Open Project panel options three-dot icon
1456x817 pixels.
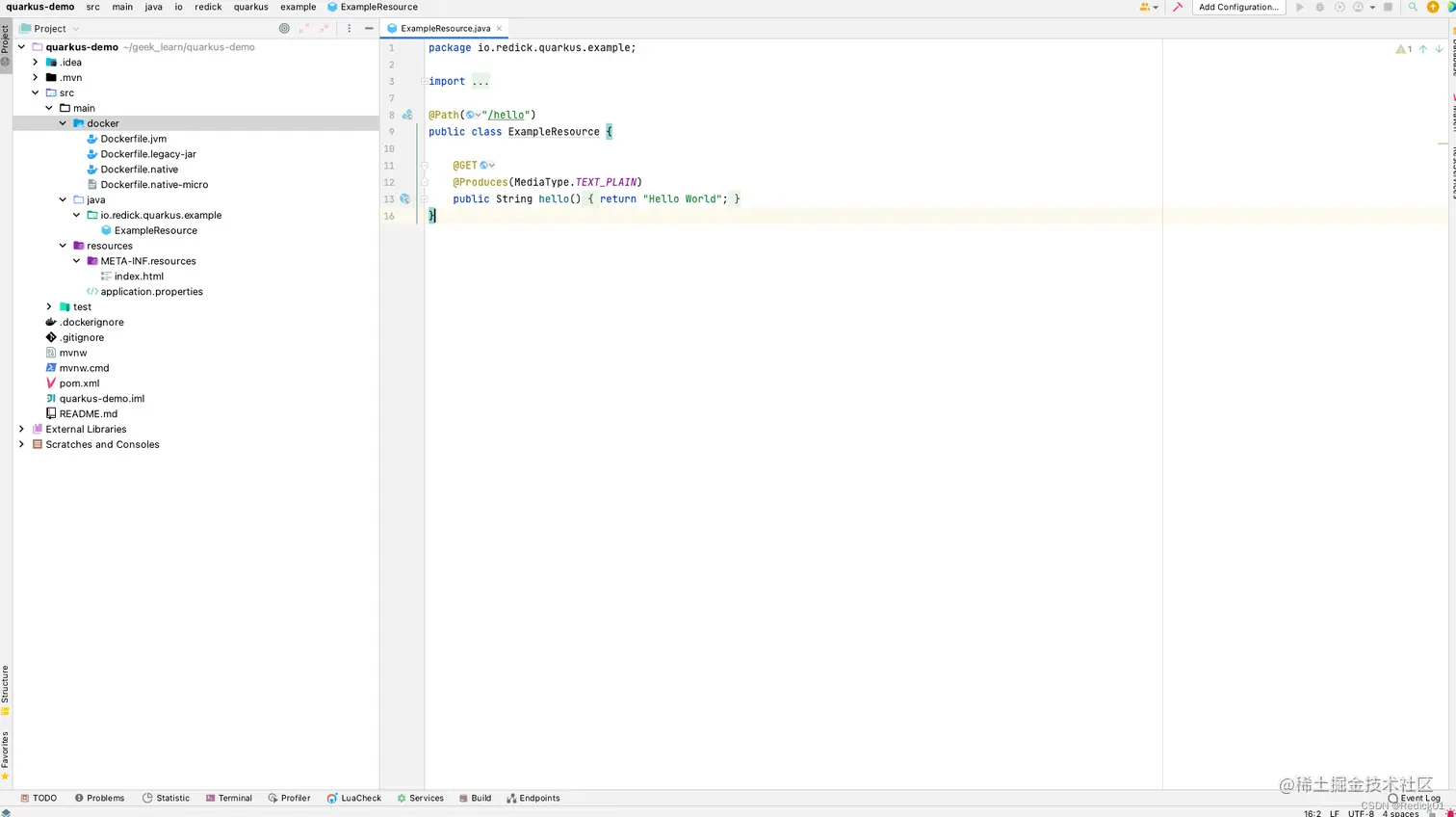click(x=350, y=28)
